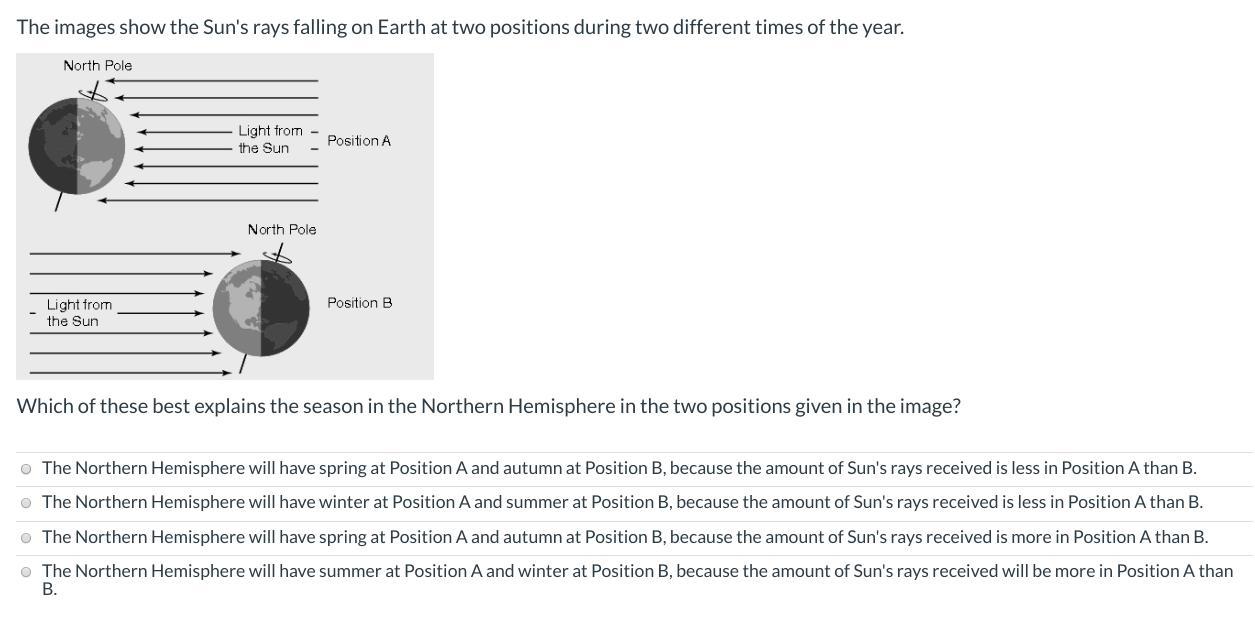Click the lower 'North Pole' label

(x=281, y=230)
